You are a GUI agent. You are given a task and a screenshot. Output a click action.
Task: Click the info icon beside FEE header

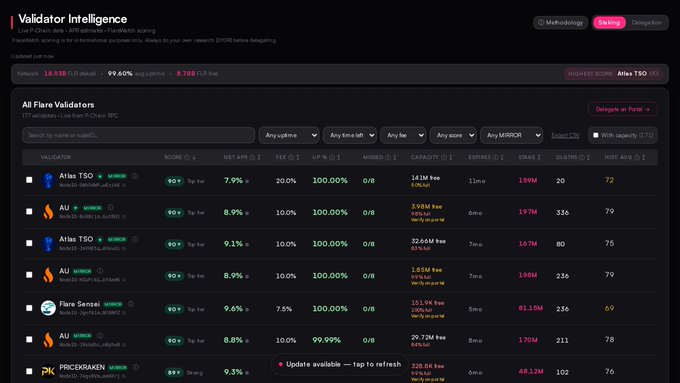pyautogui.click(x=291, y=157)
